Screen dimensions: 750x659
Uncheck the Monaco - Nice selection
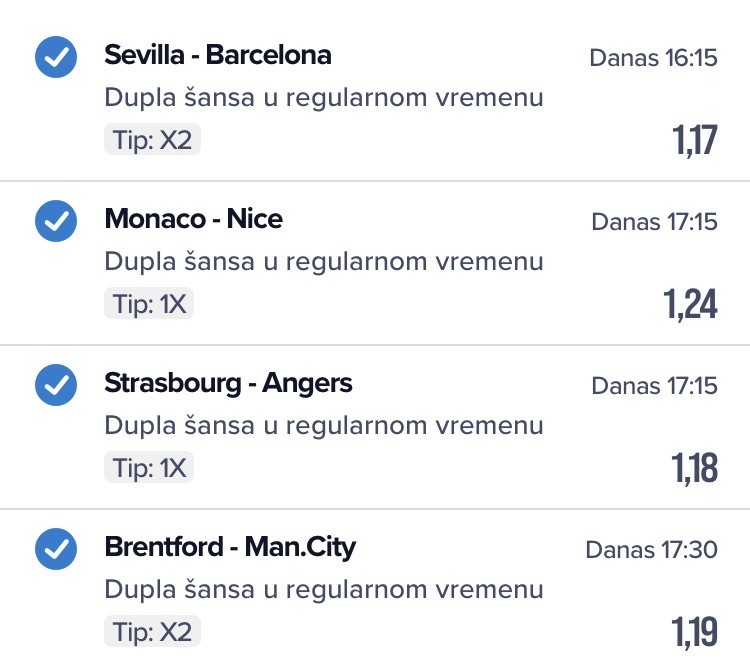coord(56,221)
